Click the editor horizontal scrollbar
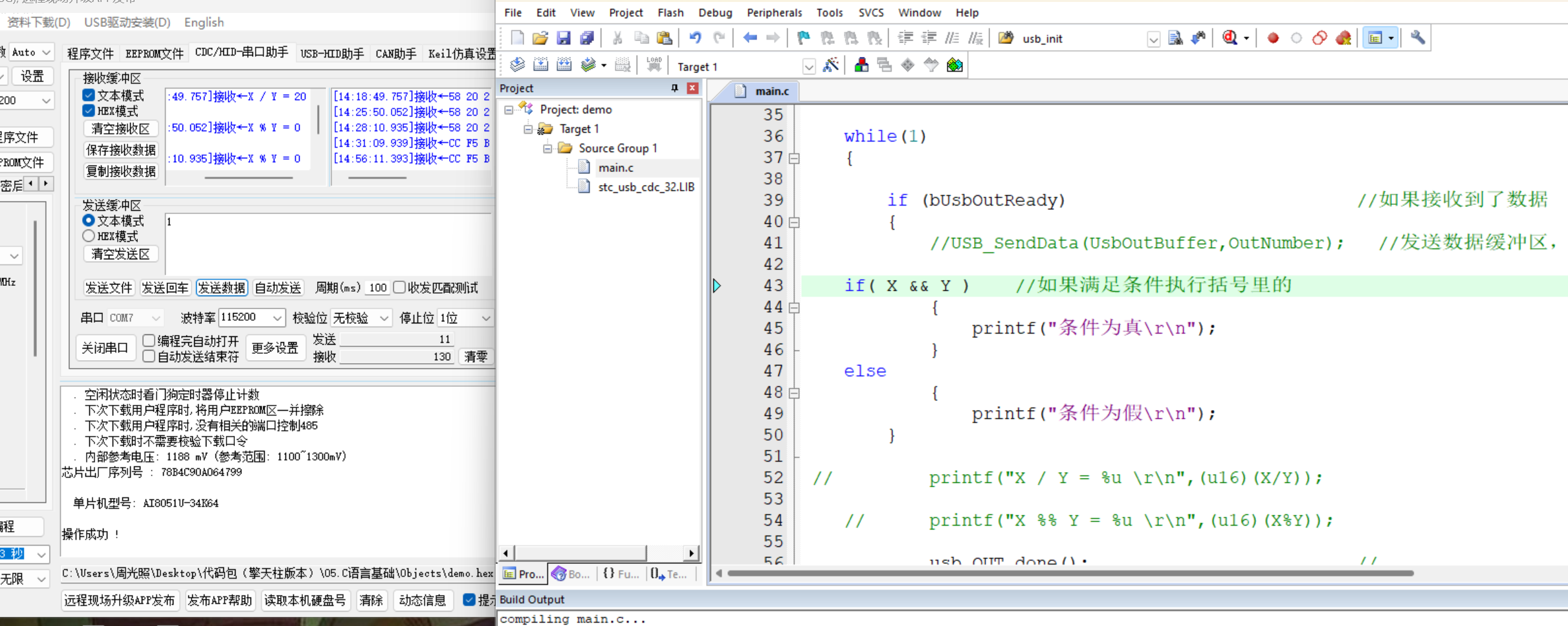This screenshot has height=626, width=1568. (x=1070, y=573)
